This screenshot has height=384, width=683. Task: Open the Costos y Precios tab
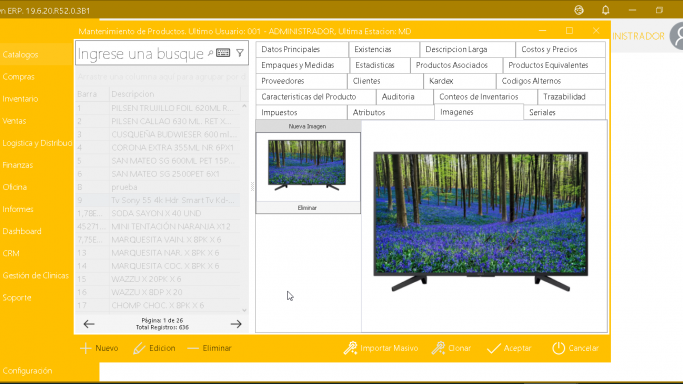pyautogui.click(x=561, y=49)
